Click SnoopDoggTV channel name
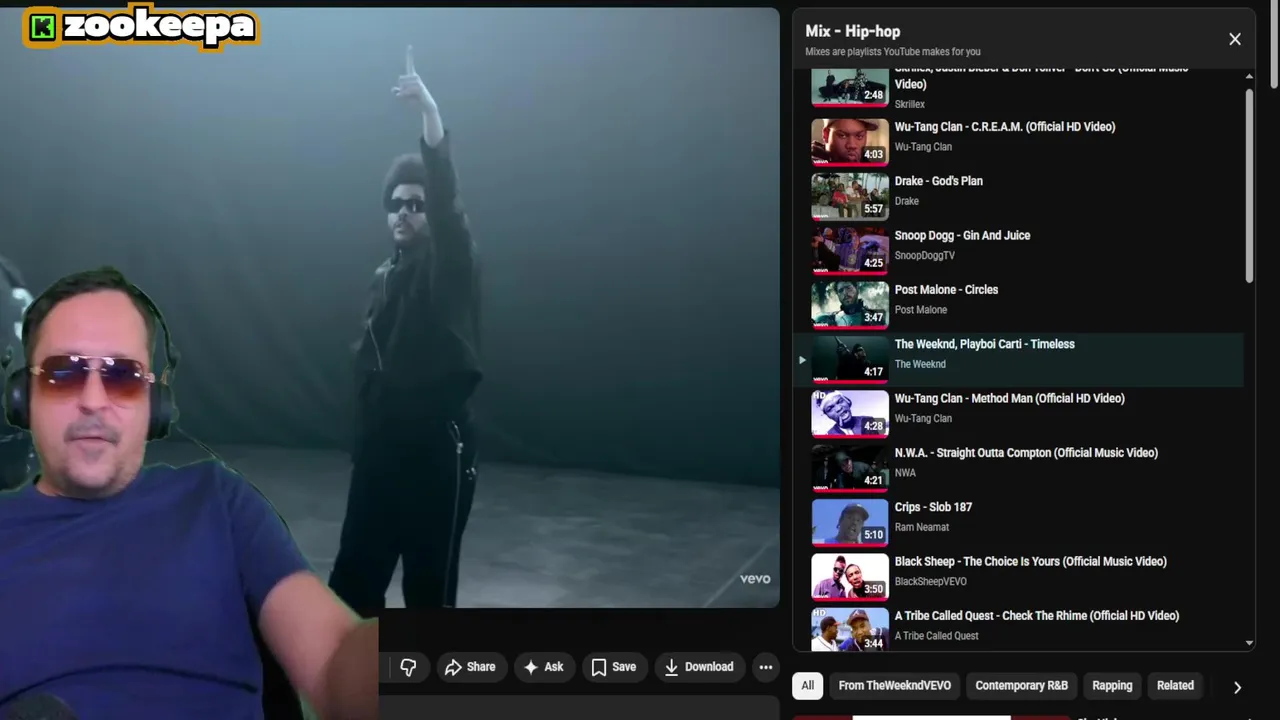This screenshot has width=1280, height=720. 924,255
